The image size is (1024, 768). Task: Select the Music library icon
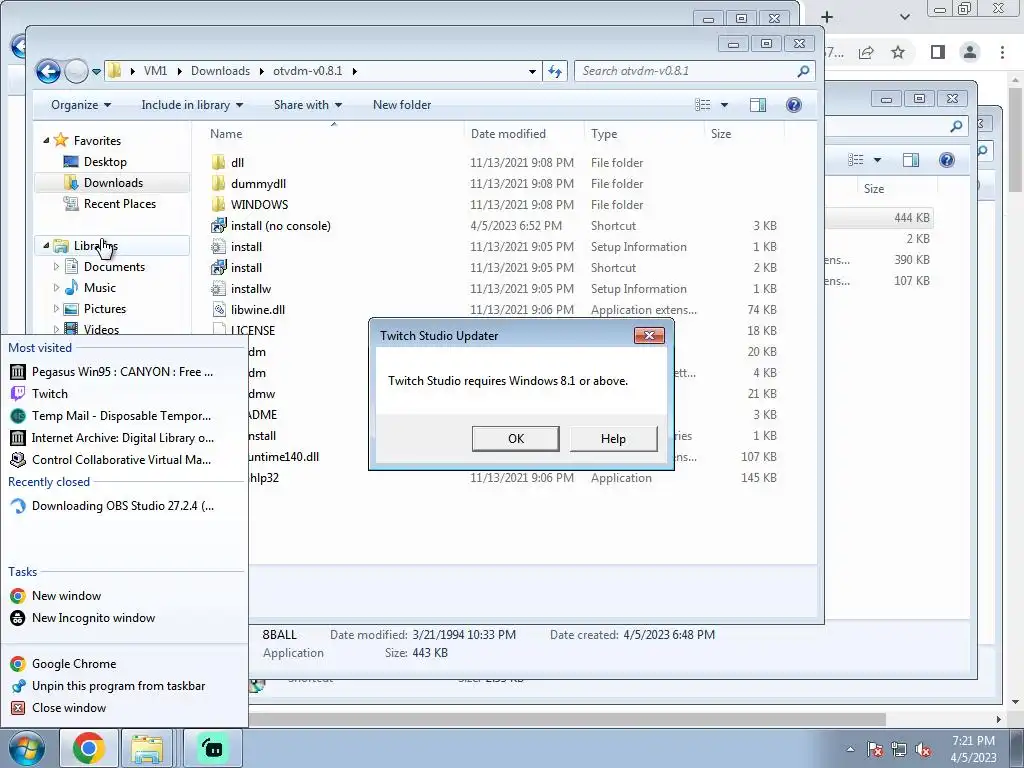(71, 287)
